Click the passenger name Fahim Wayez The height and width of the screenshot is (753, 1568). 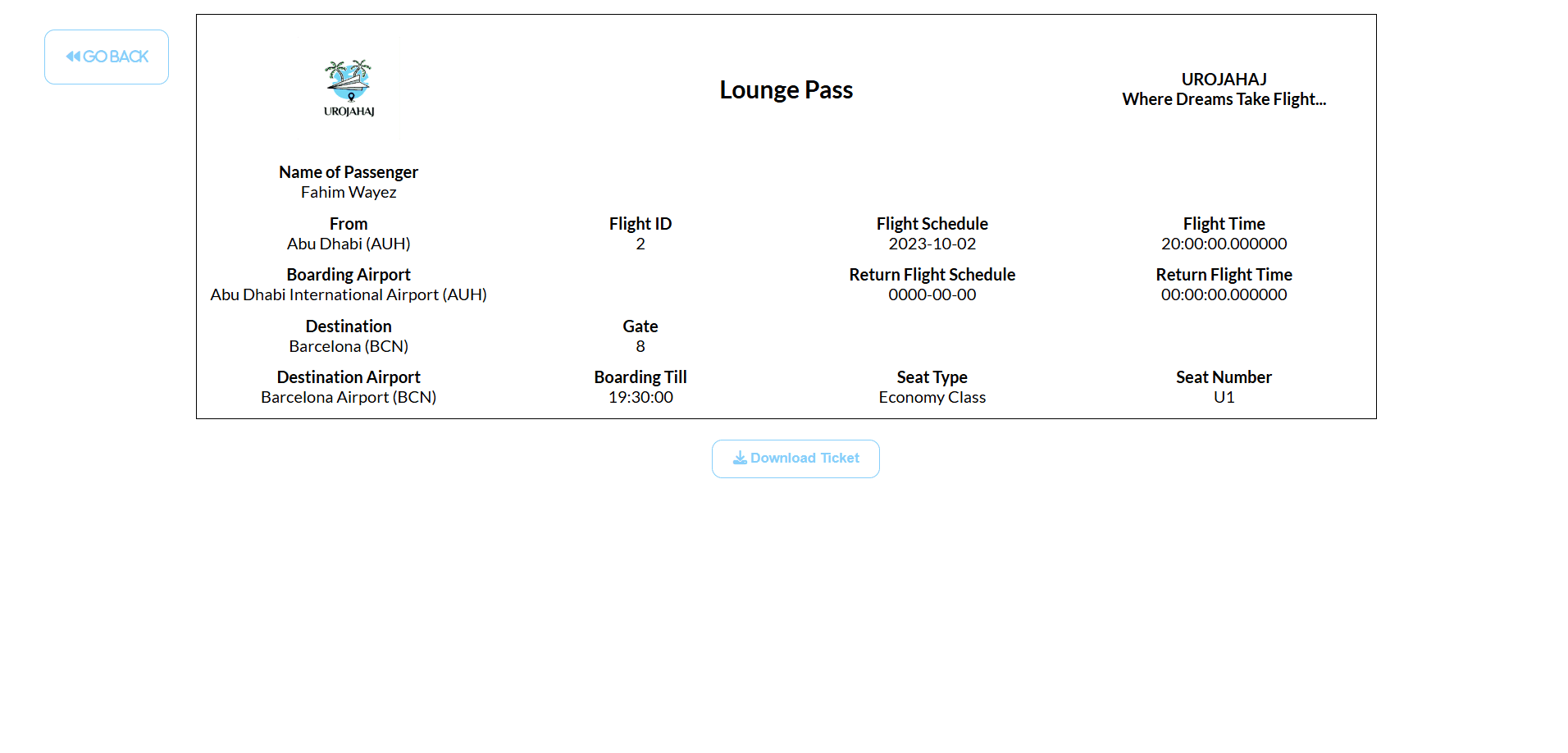click(x=349, y=193)
